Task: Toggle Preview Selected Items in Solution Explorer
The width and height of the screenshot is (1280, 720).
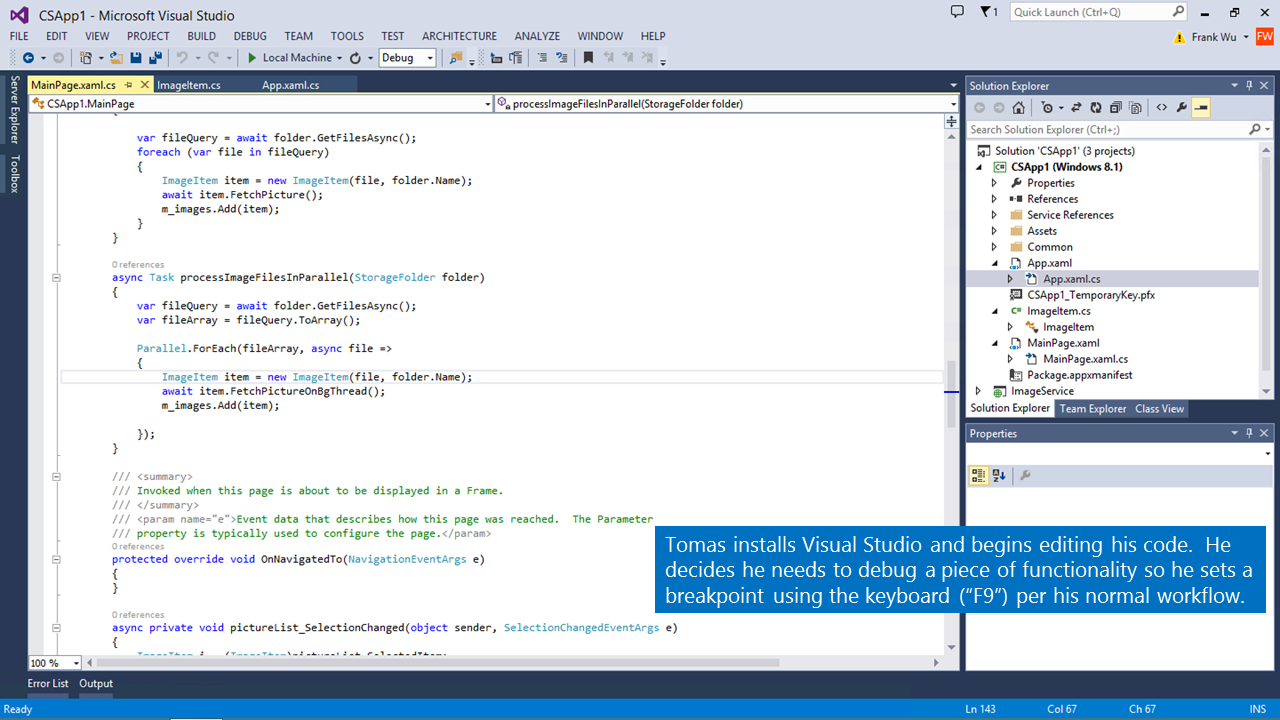Action: coord(1201,108)
